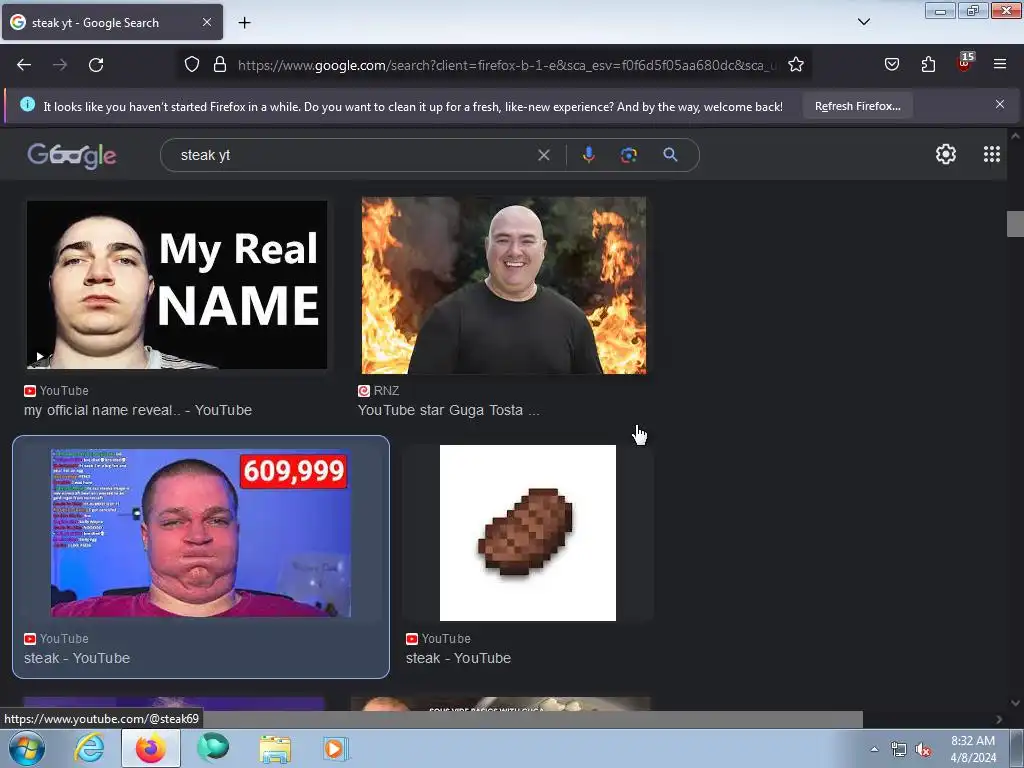This screenshot has width=1024, height=768.
Task: Open a new tab with plus button
Action: (244, 23)
